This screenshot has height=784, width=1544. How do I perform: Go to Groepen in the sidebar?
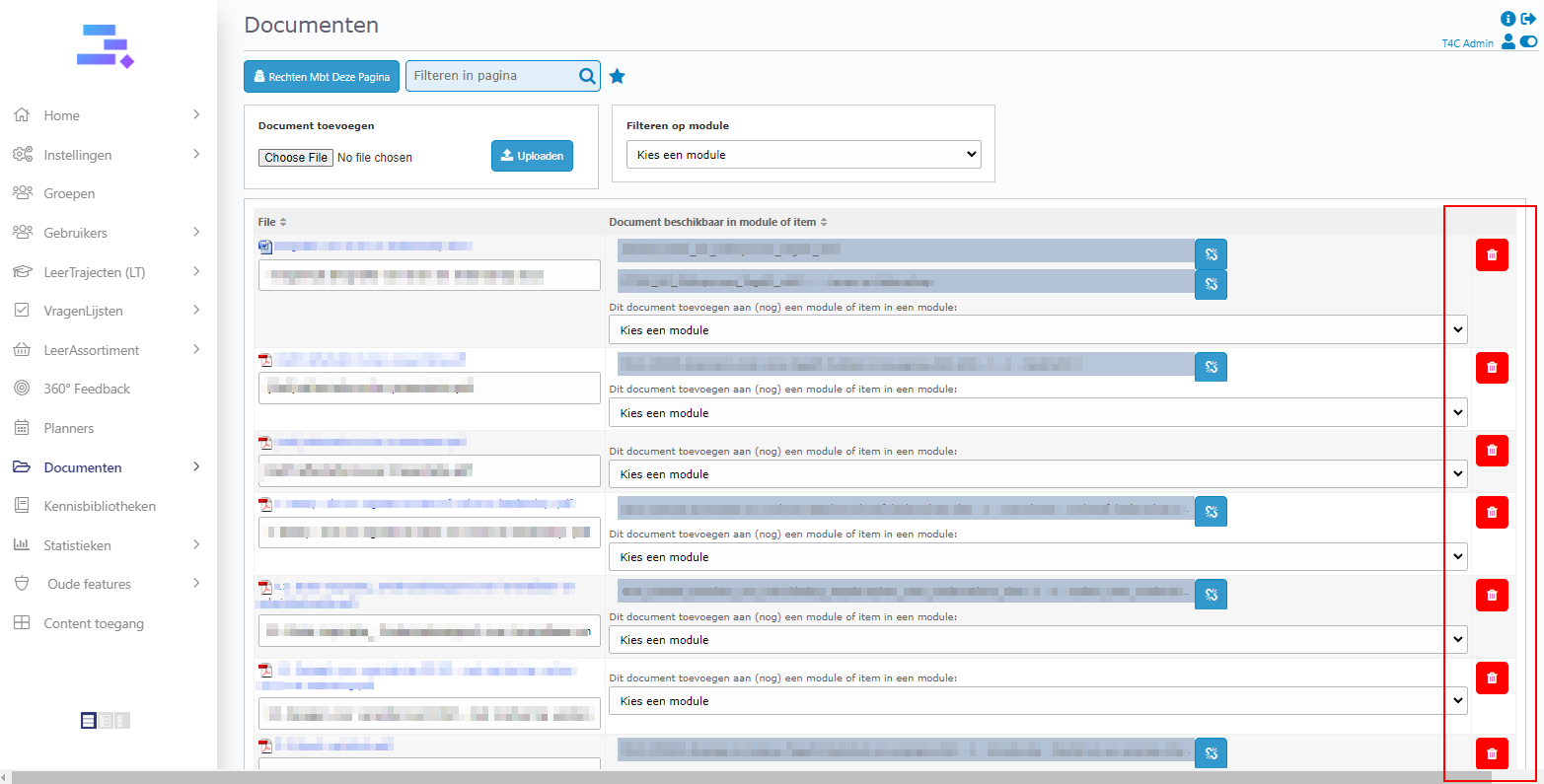coord(69,193)
